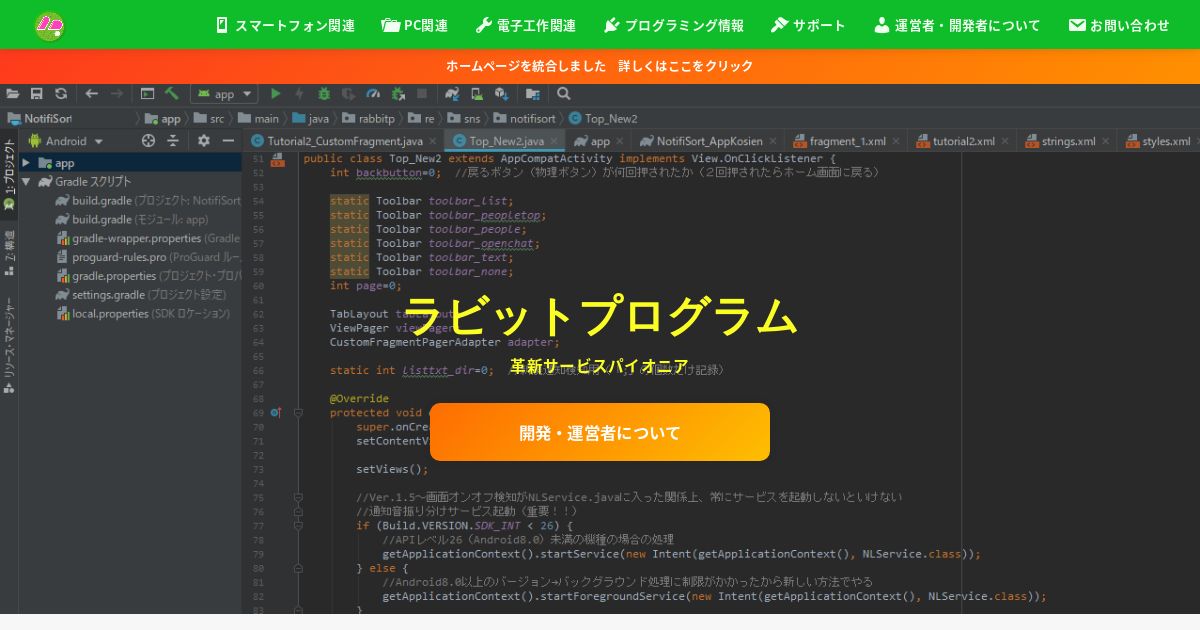Click the Forward navigation arrow
Image resolution: width=1200 pixels, height=630 pixels.
pyautogui.click(x=117, y=94)
